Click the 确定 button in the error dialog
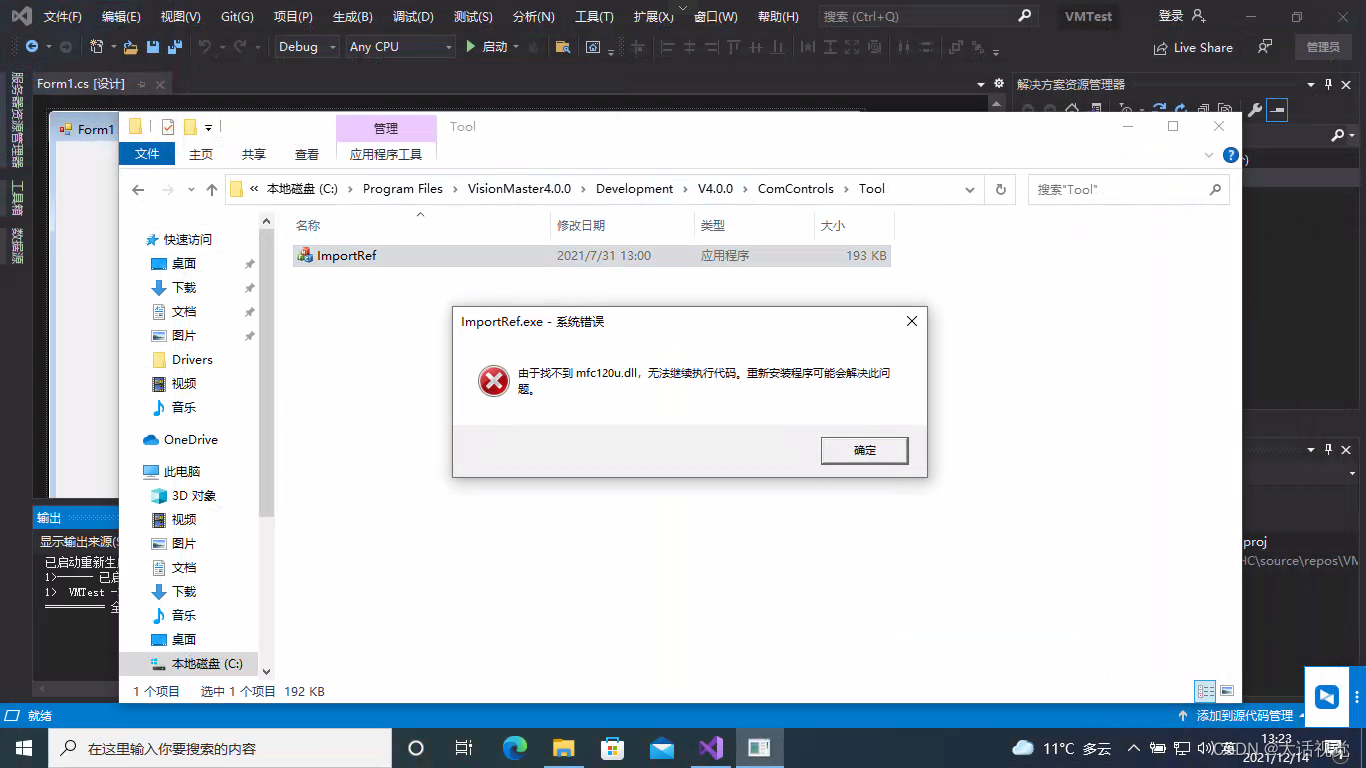The width and height of the screenshot is (1366, 768). [x=864, y=450]
